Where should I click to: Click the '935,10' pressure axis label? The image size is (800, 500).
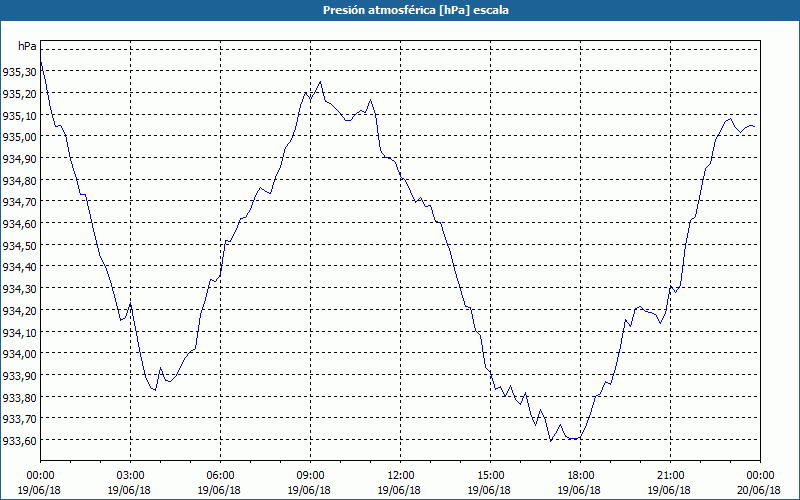[19, 115]
